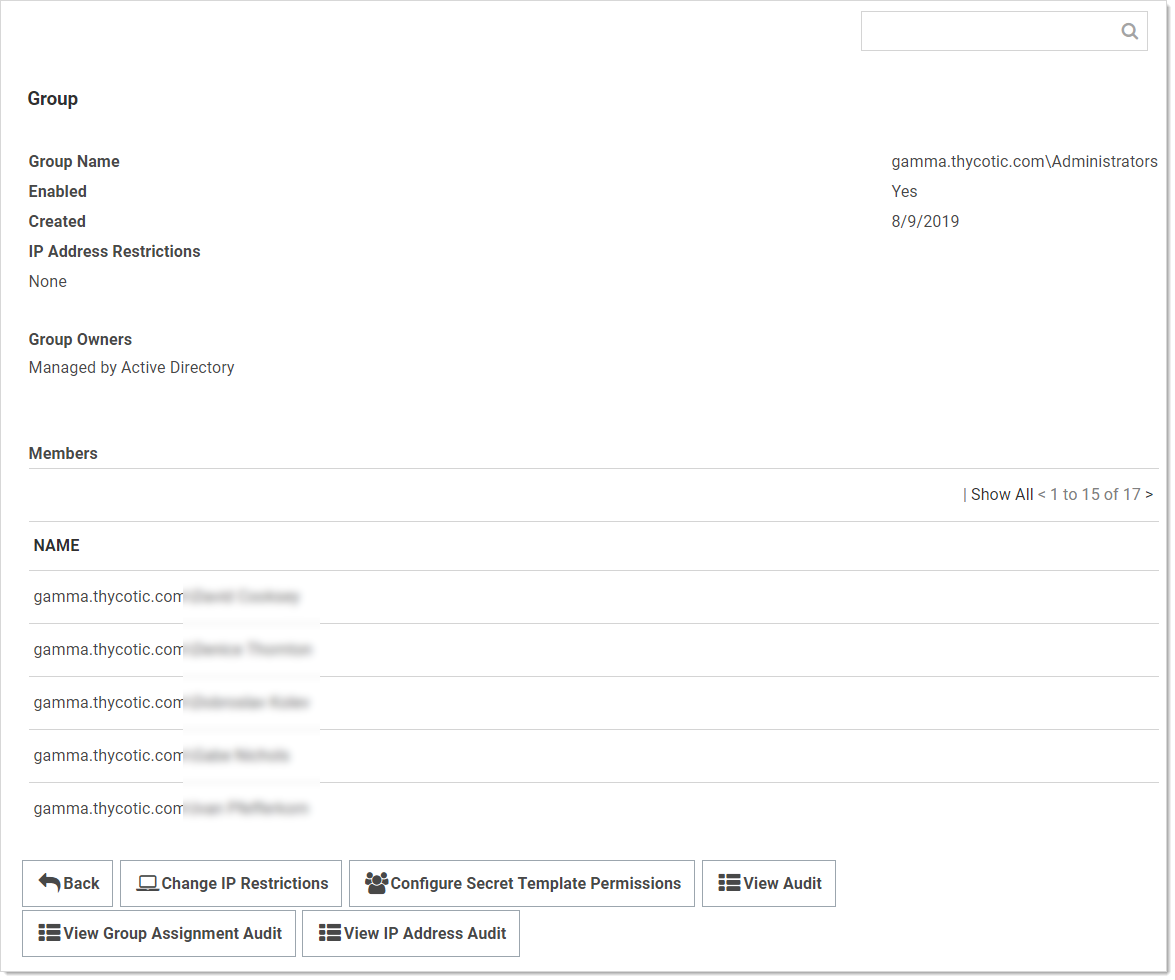Click the list icon on View Group Assignment Audit
The height and width of the screenshot is (980, 1175).
(49, 933)
